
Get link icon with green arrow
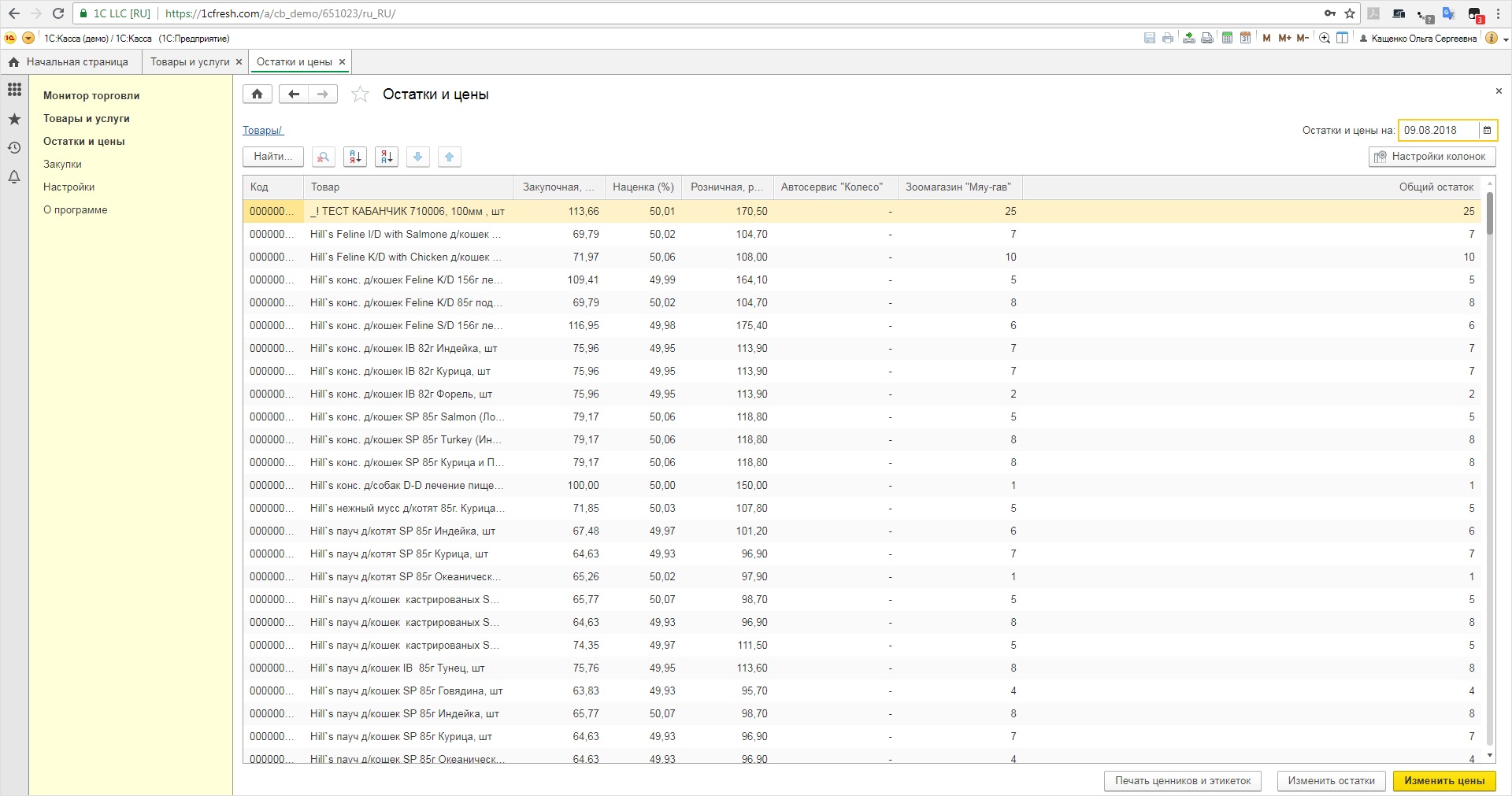pos(1188,38)
